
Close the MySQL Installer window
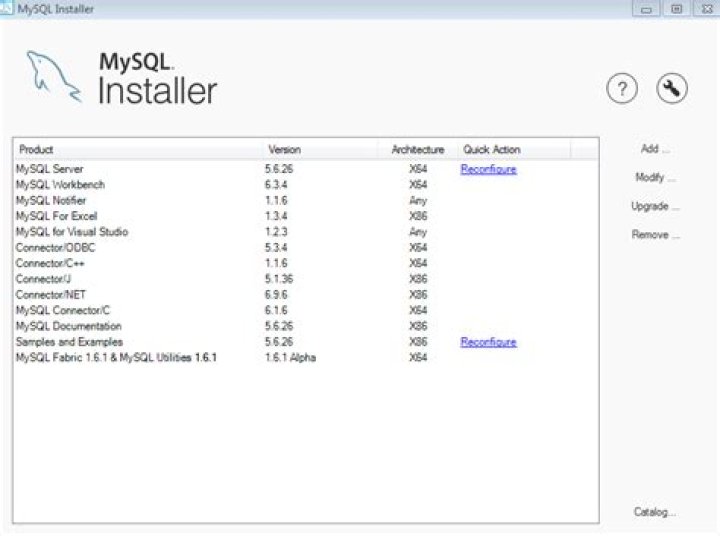click(x=707, y=9)
